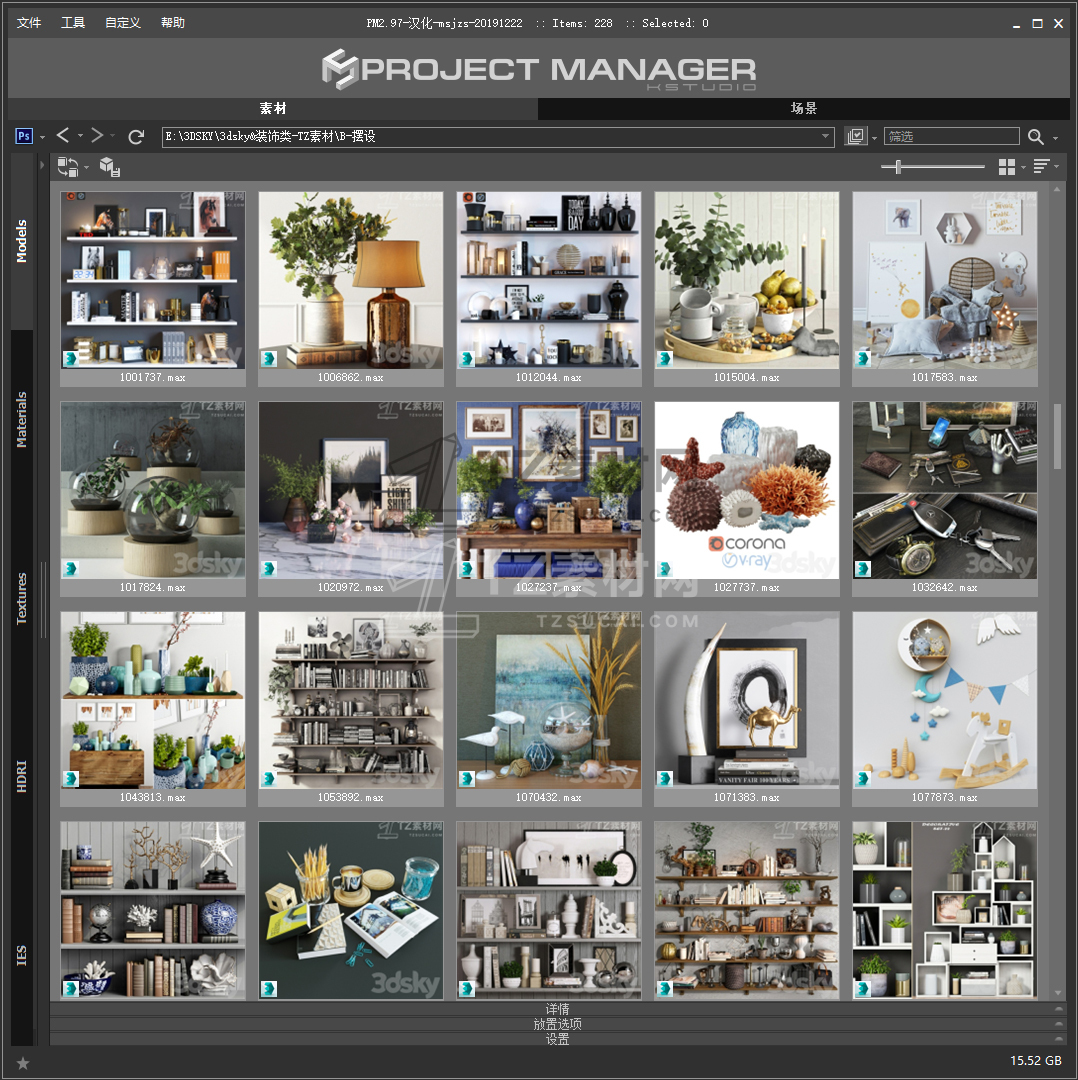
Task: Select the IES side tab
Action: (22, 955)
